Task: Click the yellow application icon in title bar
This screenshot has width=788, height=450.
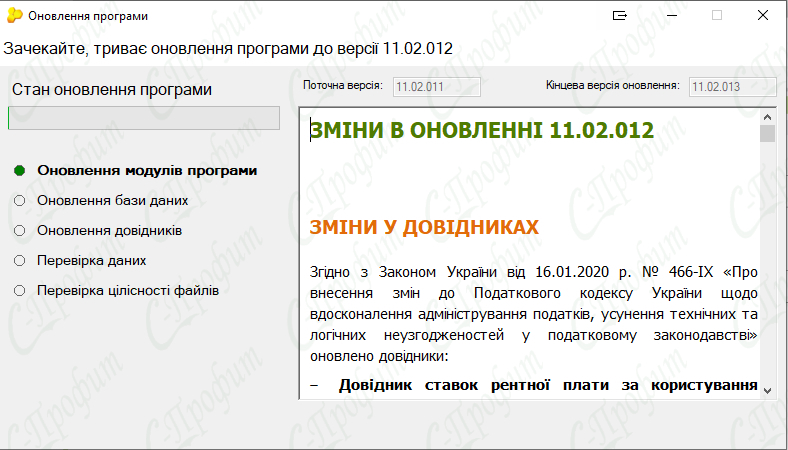Action: (x=15, y=16)
